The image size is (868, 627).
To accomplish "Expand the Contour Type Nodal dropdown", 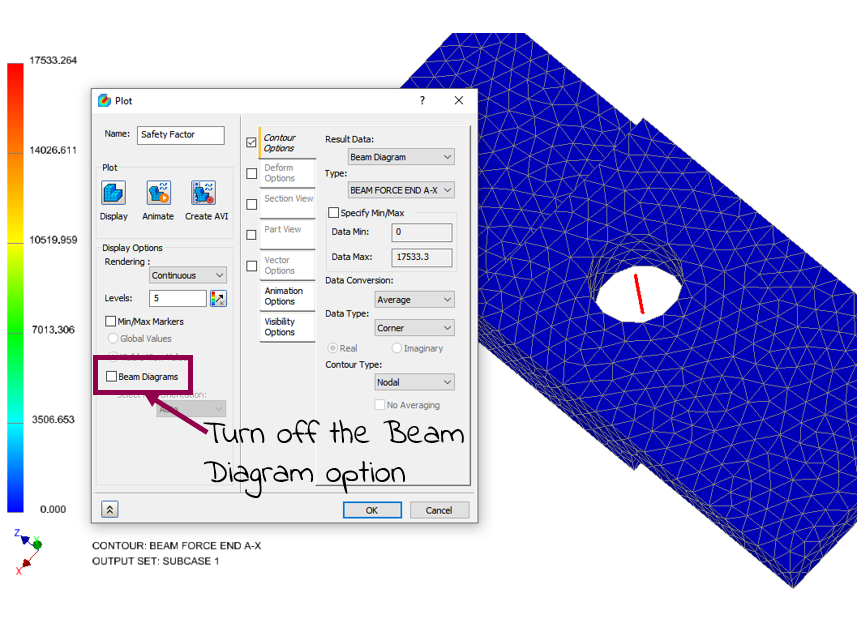I will tap(414, 382).
